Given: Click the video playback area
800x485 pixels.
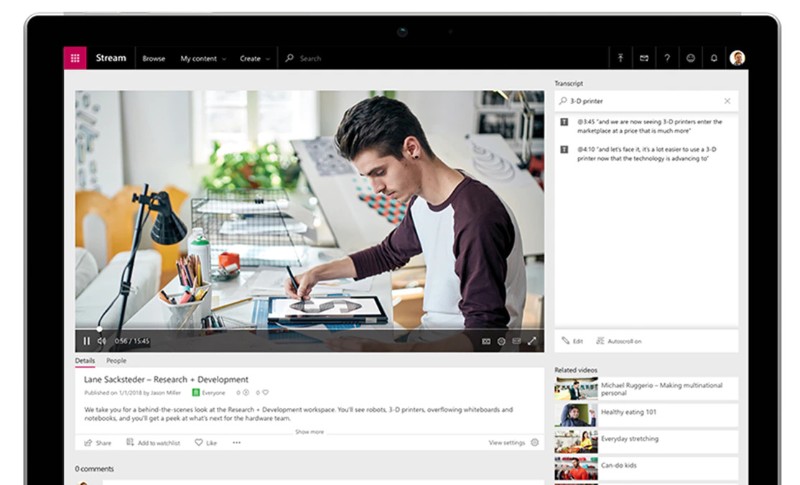Looking at the screenshot, I should pos(310,209).
